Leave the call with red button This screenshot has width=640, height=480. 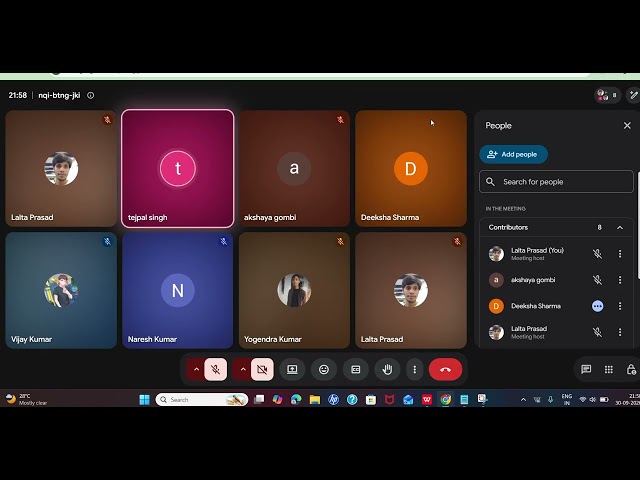pyautogui.click(x=445, y=369)
